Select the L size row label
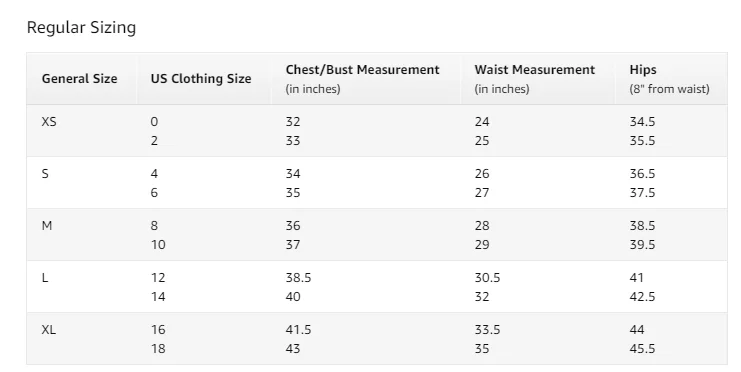 coord(45,278)
